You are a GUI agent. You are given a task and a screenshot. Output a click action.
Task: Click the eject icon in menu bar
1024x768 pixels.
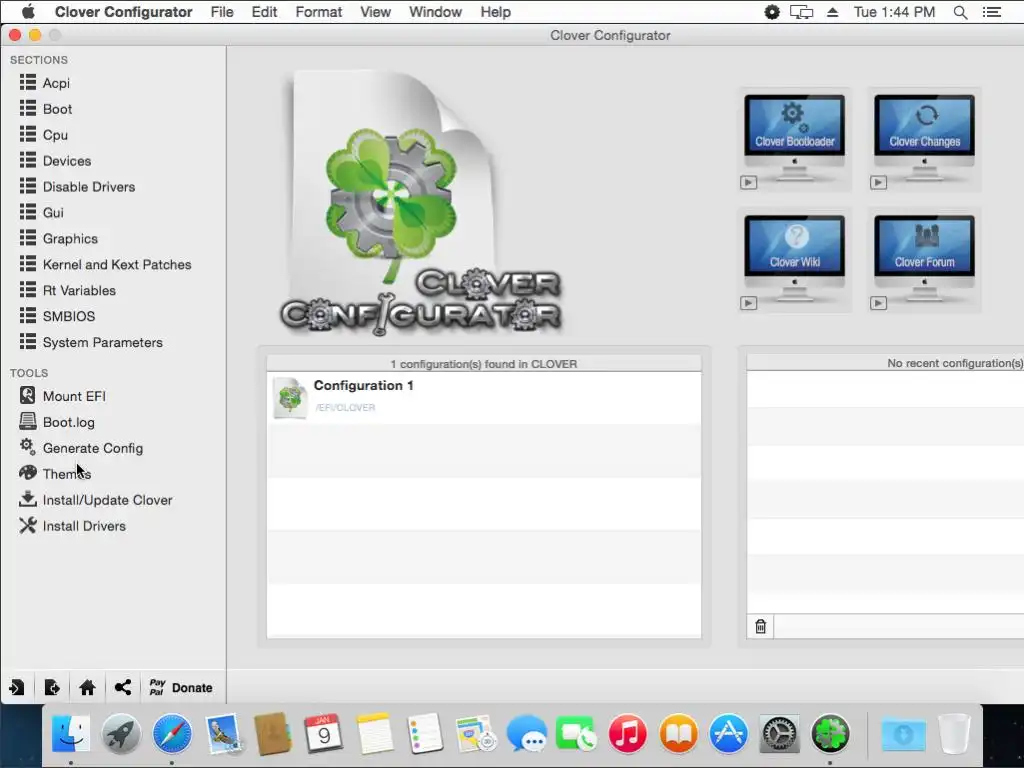tap(832, 12)
